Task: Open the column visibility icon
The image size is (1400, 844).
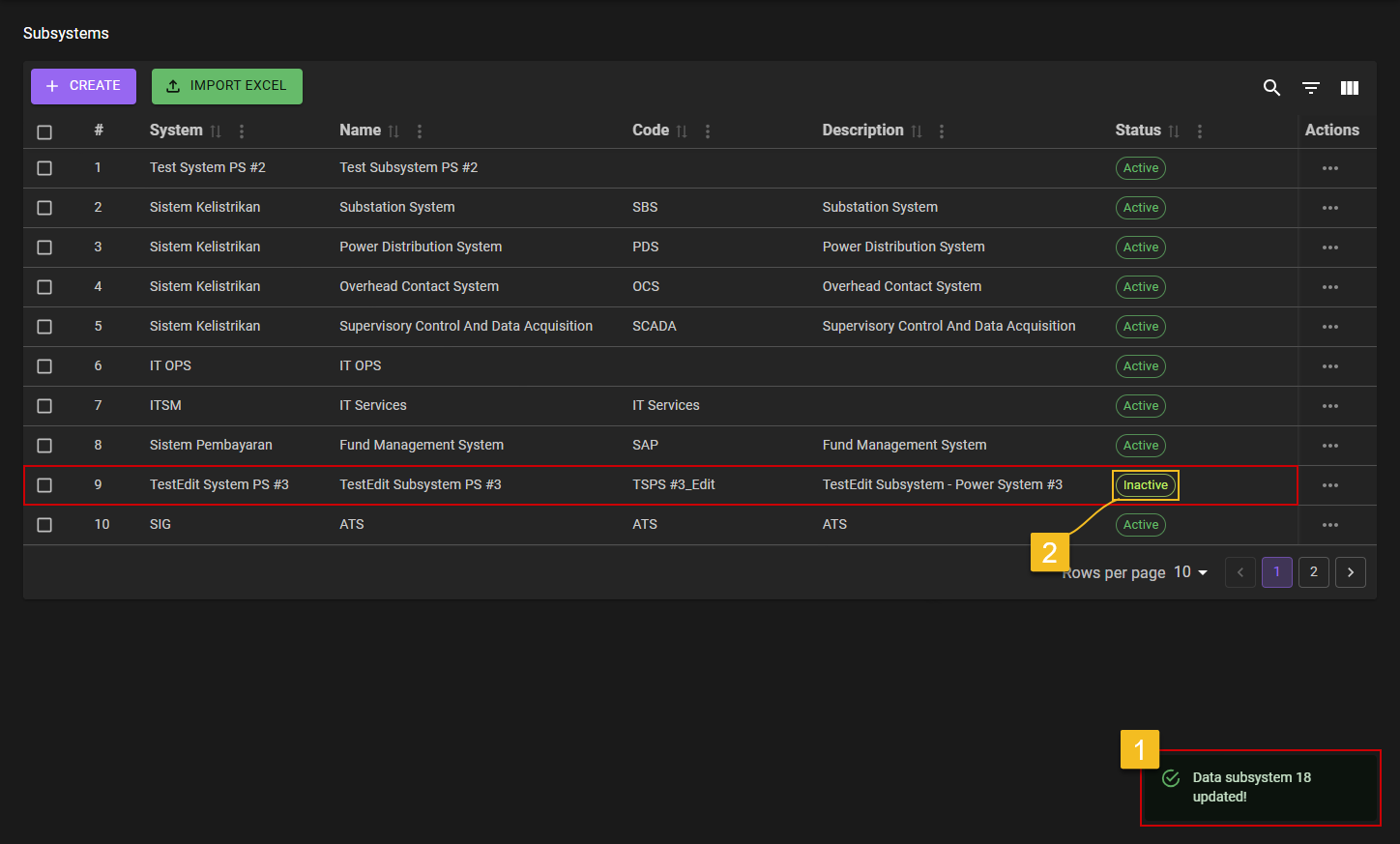Action: [1350, 88]
